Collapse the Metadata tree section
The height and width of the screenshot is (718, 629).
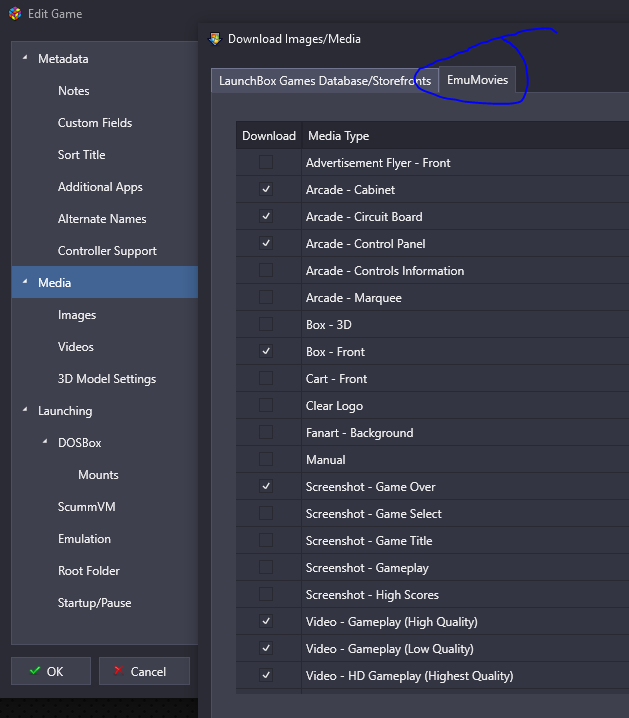pos(25,58)
